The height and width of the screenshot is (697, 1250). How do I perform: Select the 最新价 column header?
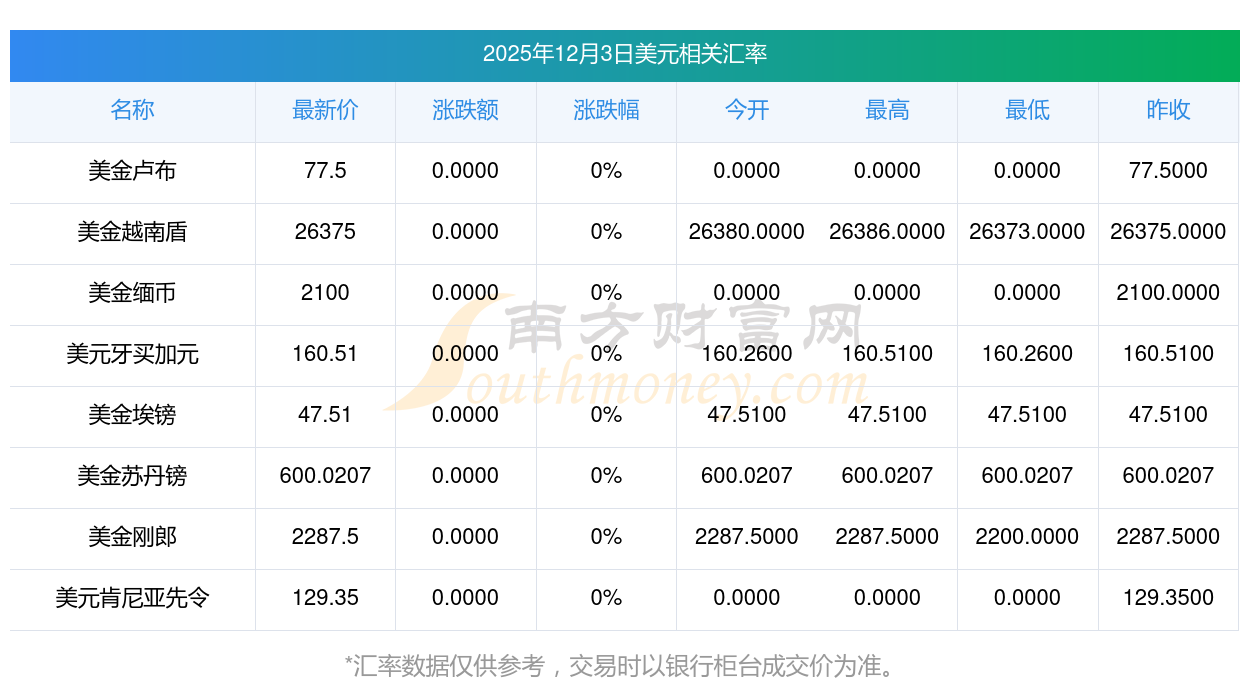(x=325, y=110)
